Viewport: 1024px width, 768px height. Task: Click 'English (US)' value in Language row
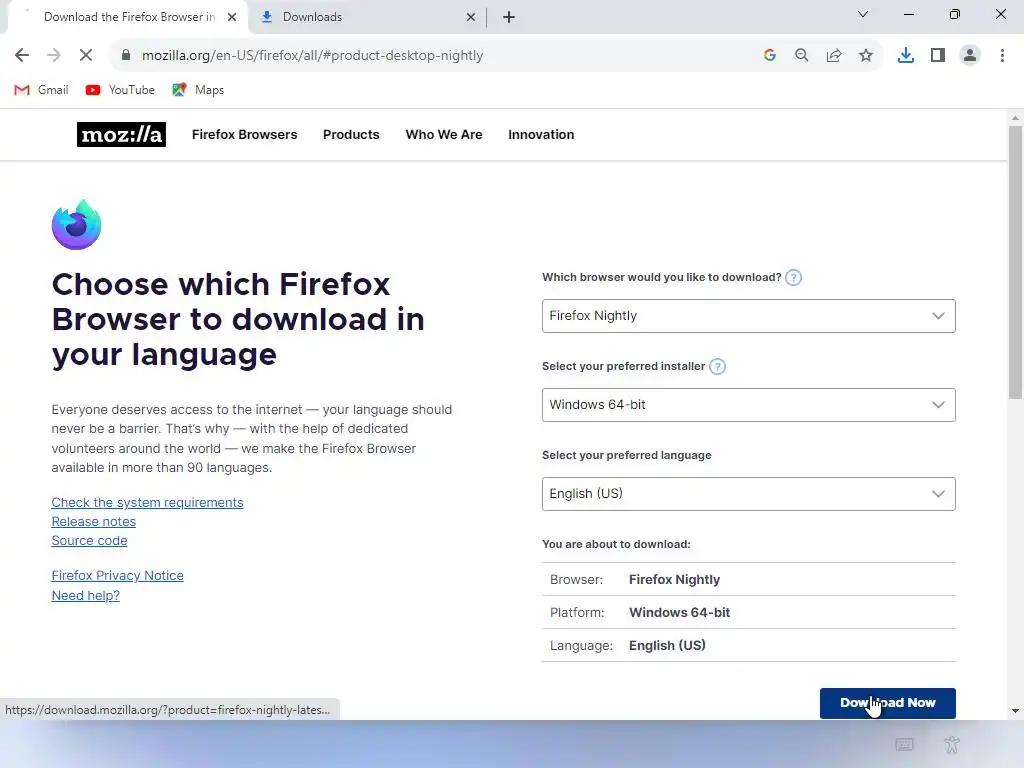point(667,646)
